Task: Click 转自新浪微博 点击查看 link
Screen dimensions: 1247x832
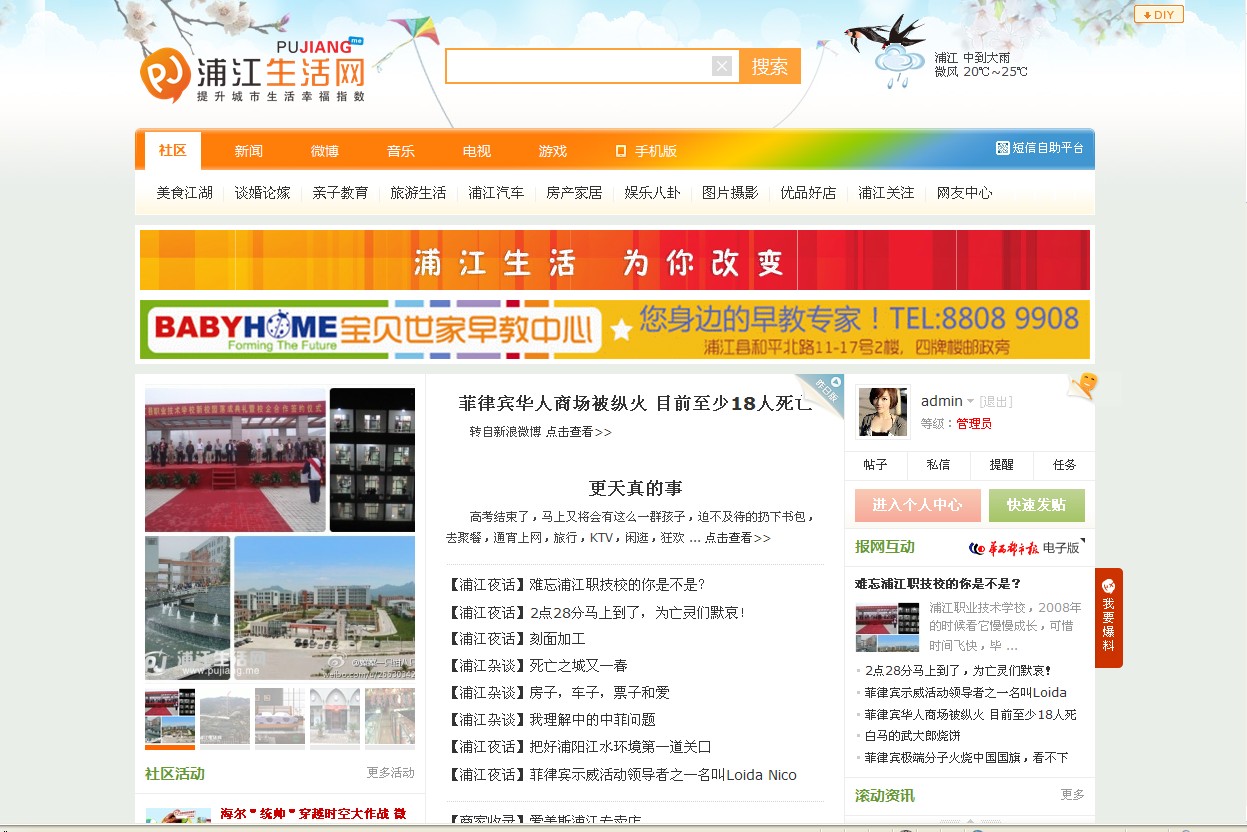Action: (x=540, y=432)
